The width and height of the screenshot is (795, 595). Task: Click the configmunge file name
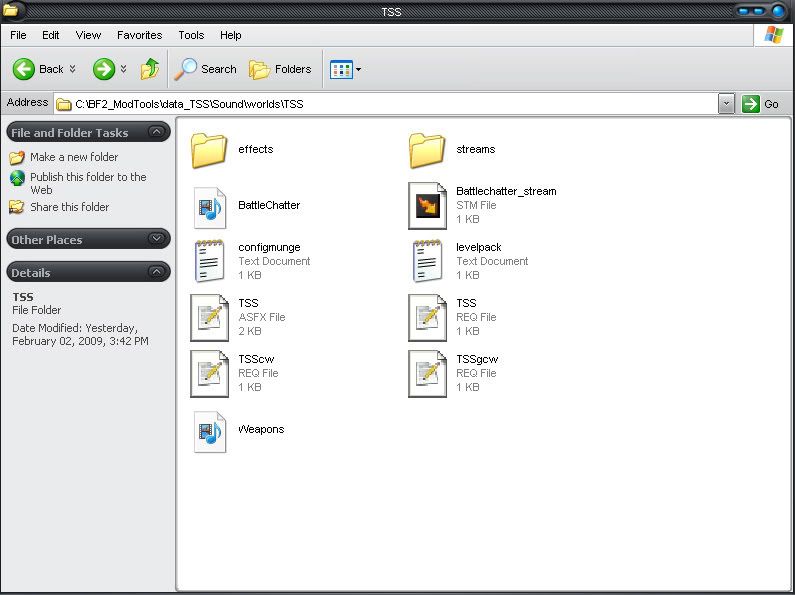(x=269, y=247)
